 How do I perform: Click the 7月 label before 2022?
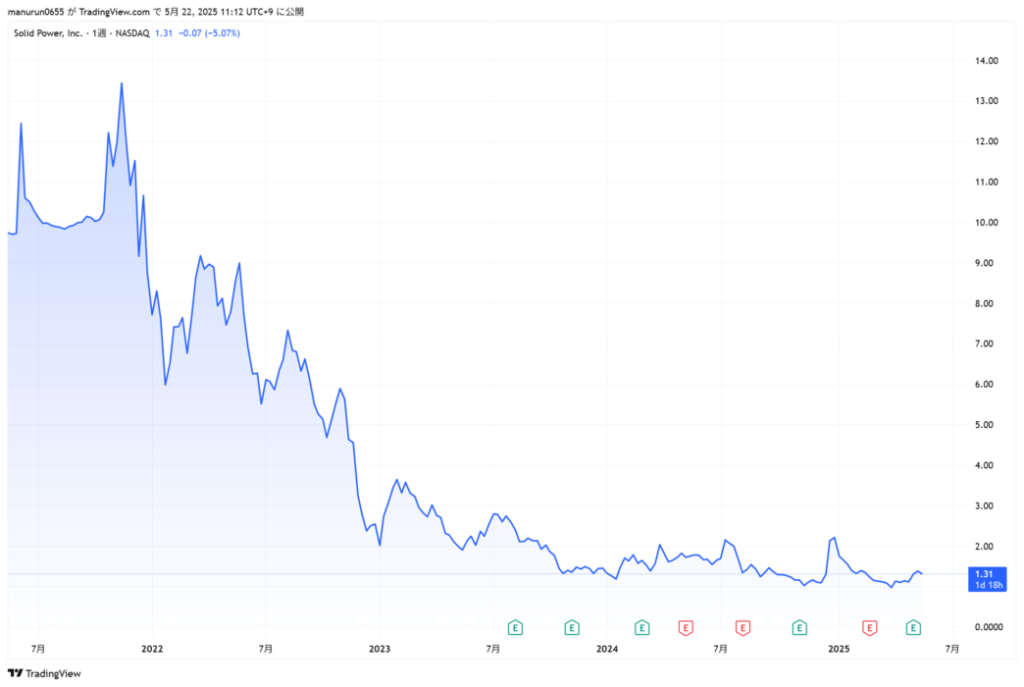pyautogui.click(x=38, y=648)
